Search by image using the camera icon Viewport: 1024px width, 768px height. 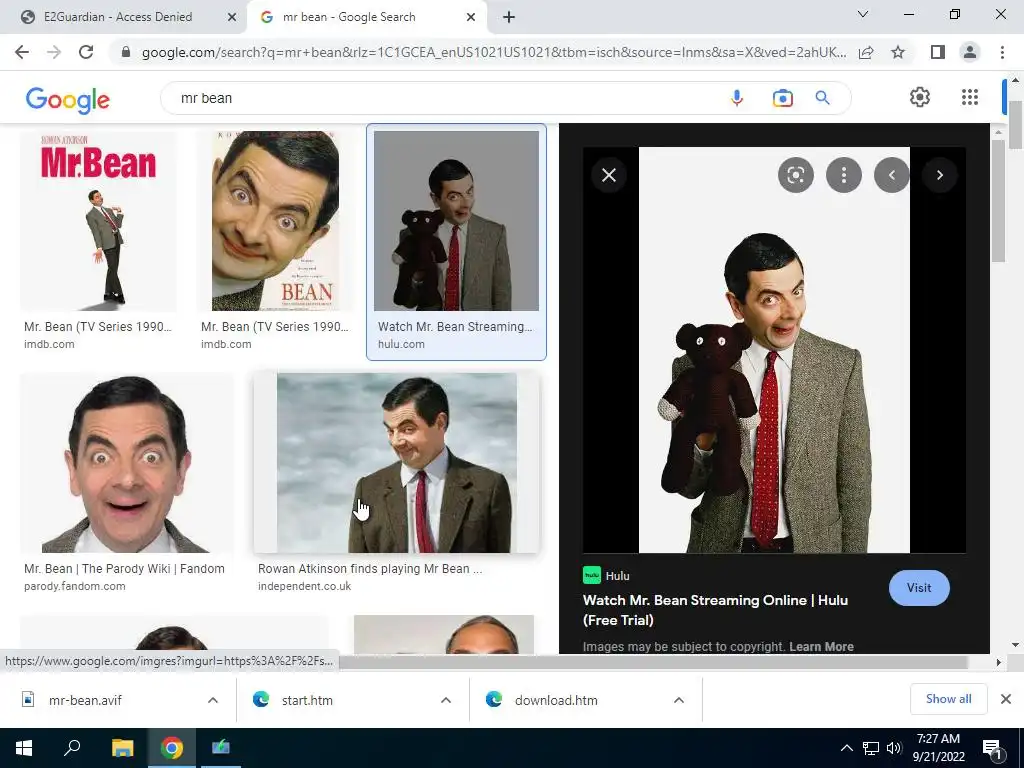pos(782,98)
